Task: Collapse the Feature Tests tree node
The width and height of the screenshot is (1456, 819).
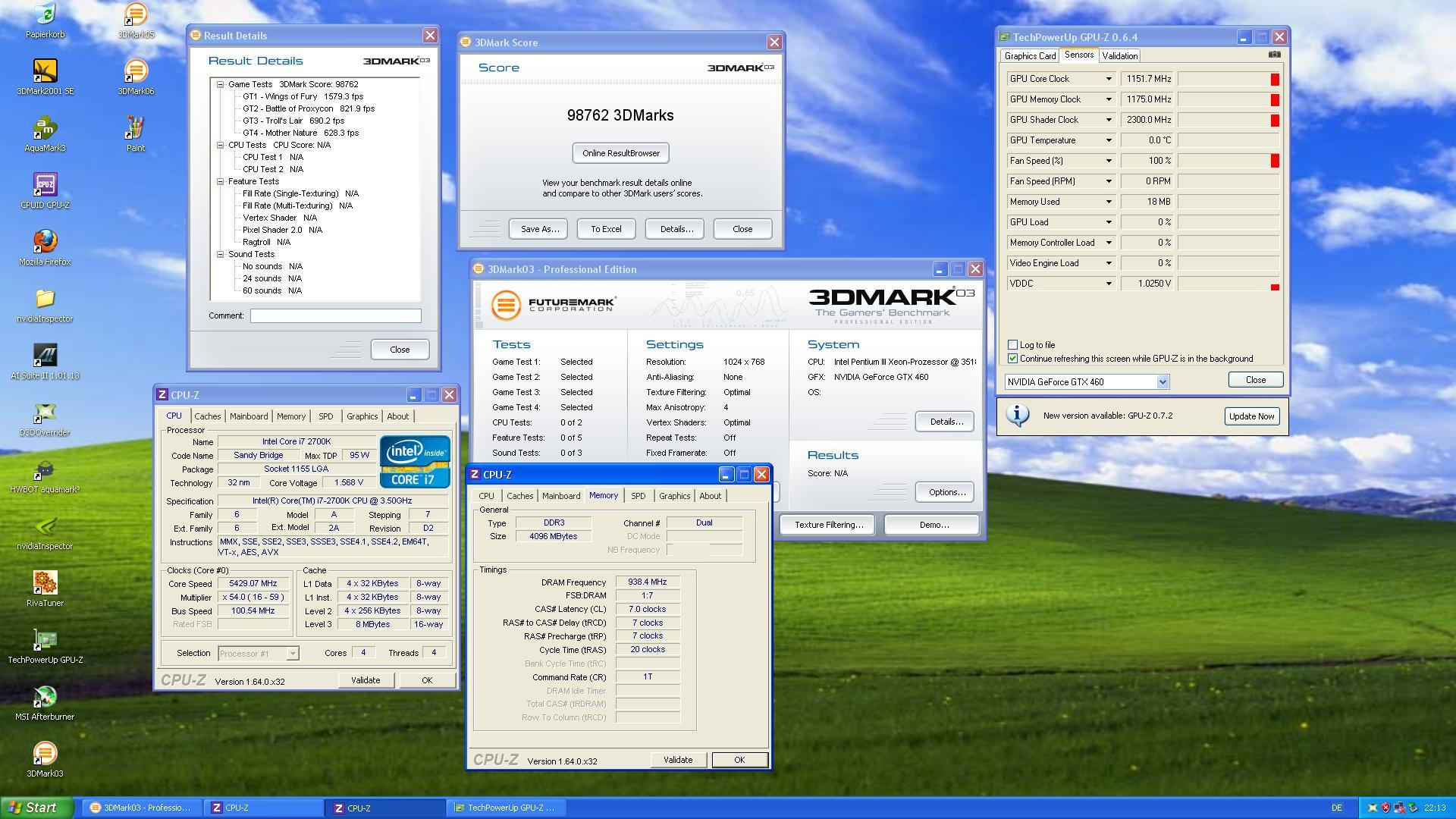Action: click(x=220, y=181)
